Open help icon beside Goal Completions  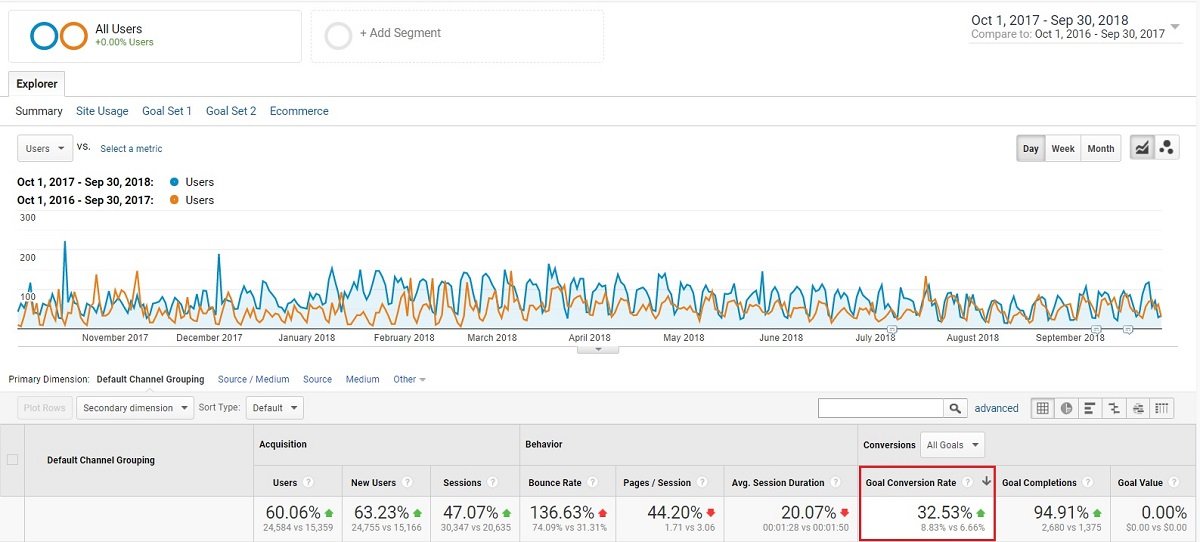(1088, 483)
